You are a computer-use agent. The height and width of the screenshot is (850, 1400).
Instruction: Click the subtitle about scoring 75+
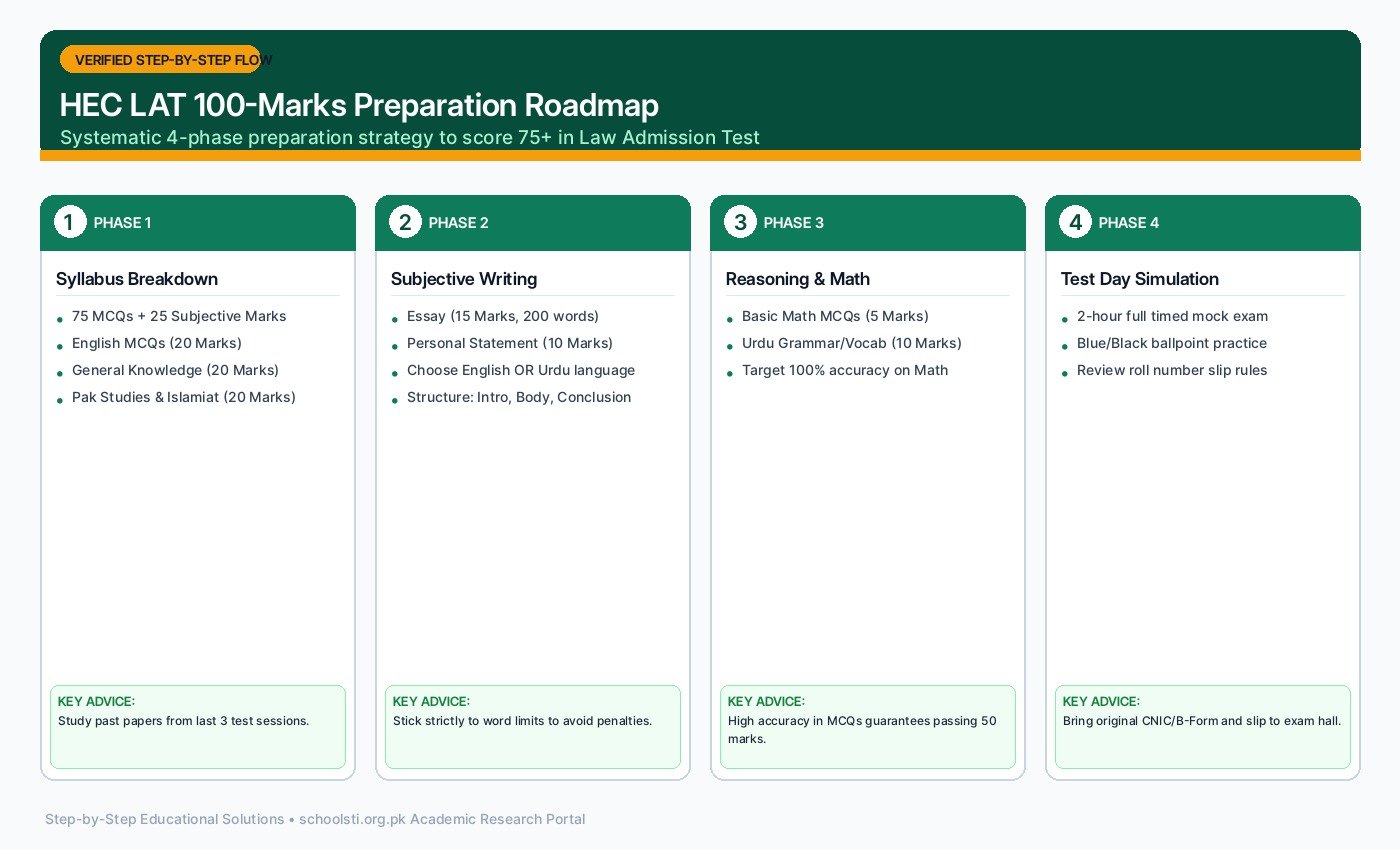[410, 137]
